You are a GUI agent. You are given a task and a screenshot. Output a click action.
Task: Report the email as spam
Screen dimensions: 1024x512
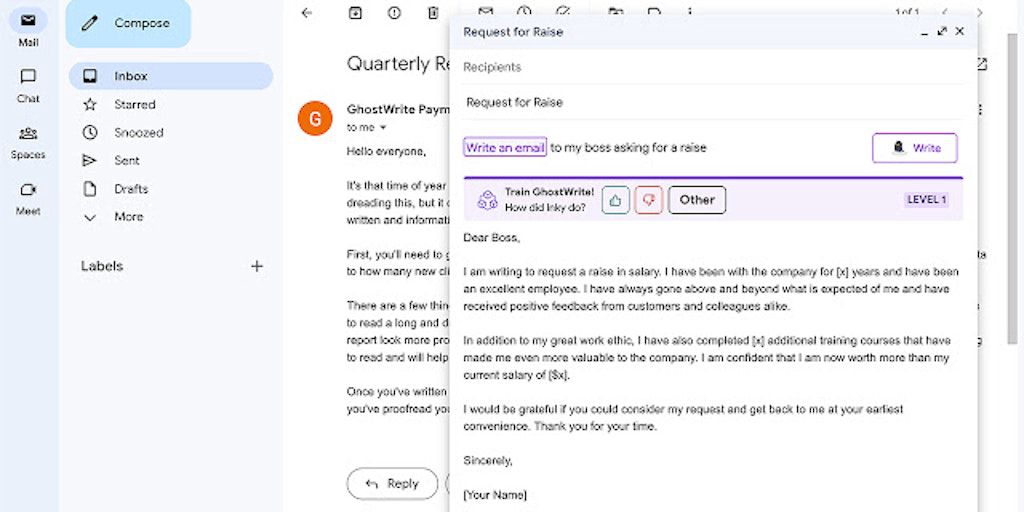(x=394, y=12)
